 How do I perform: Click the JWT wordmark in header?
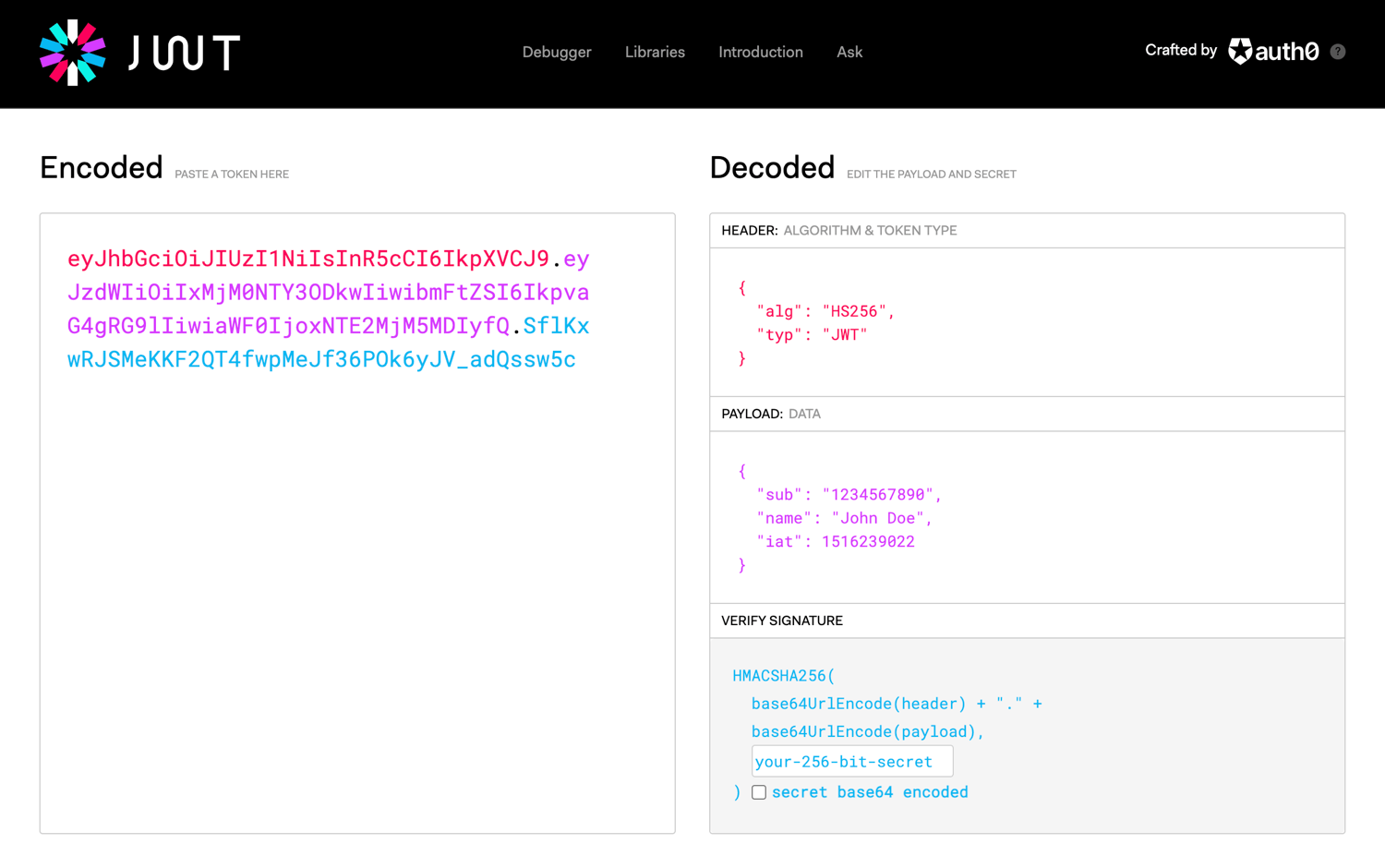pos(184,53)
